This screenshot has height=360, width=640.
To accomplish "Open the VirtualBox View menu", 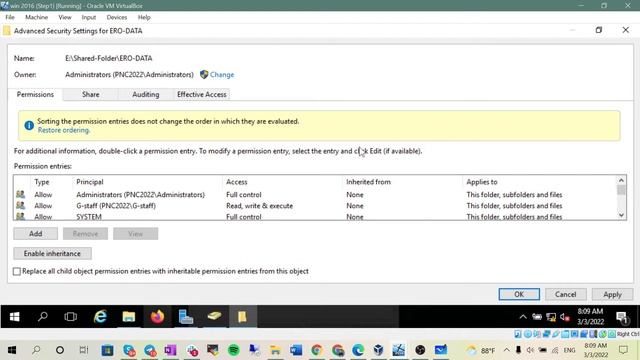I will pos(64,17).
